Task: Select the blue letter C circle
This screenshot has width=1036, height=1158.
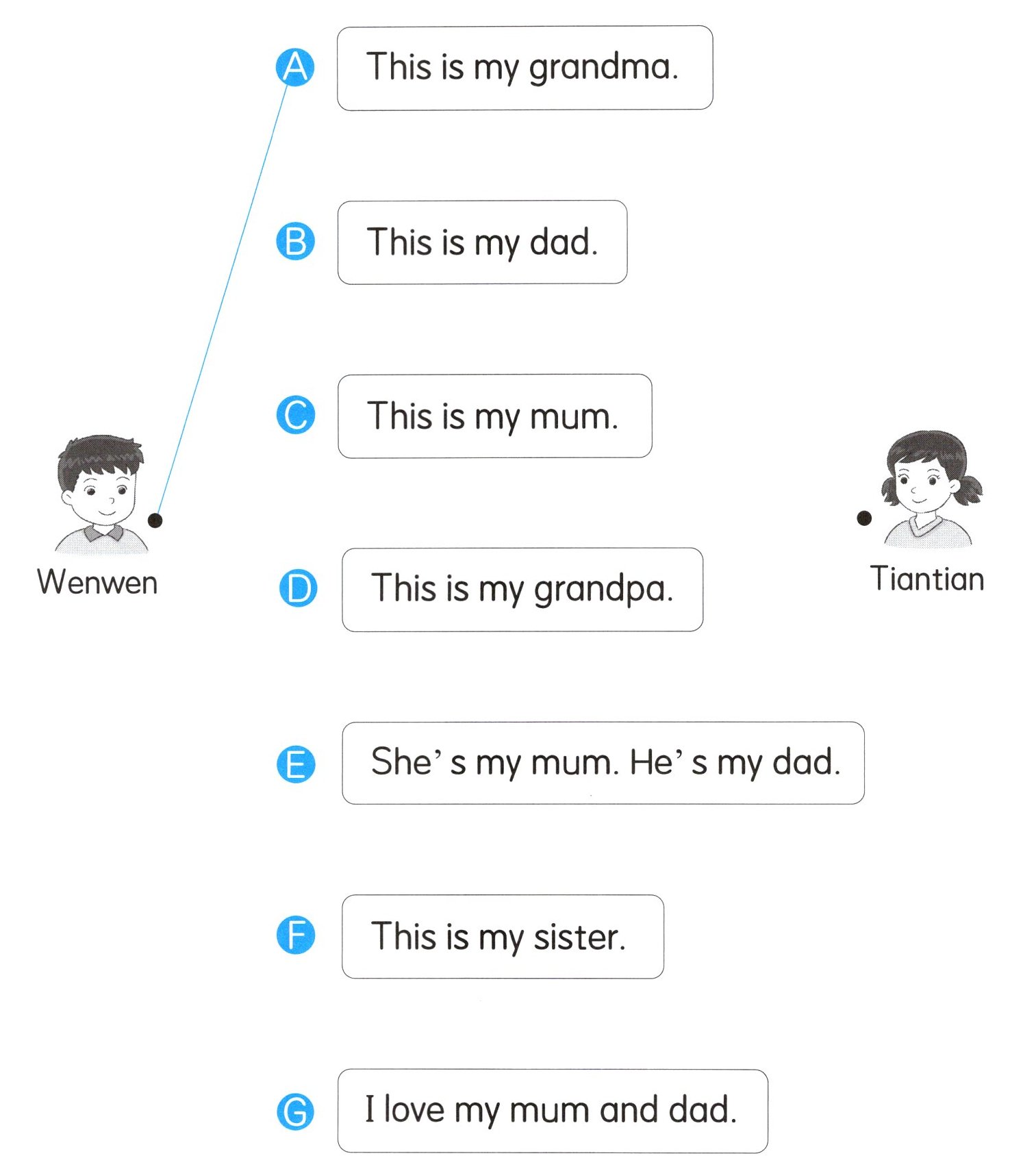Action: point(296,415)
